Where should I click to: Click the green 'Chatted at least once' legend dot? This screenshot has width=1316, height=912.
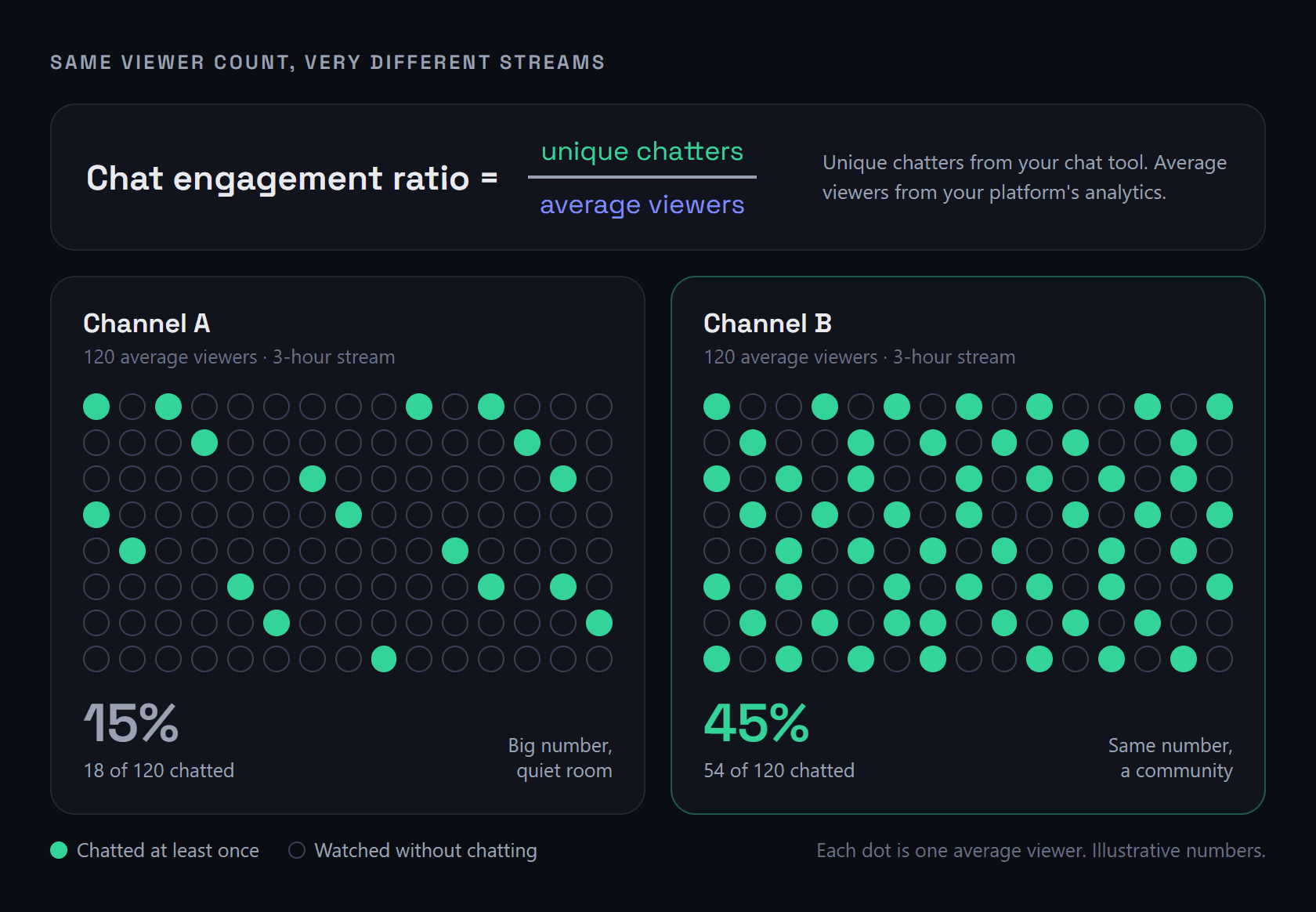click(59, 851)
